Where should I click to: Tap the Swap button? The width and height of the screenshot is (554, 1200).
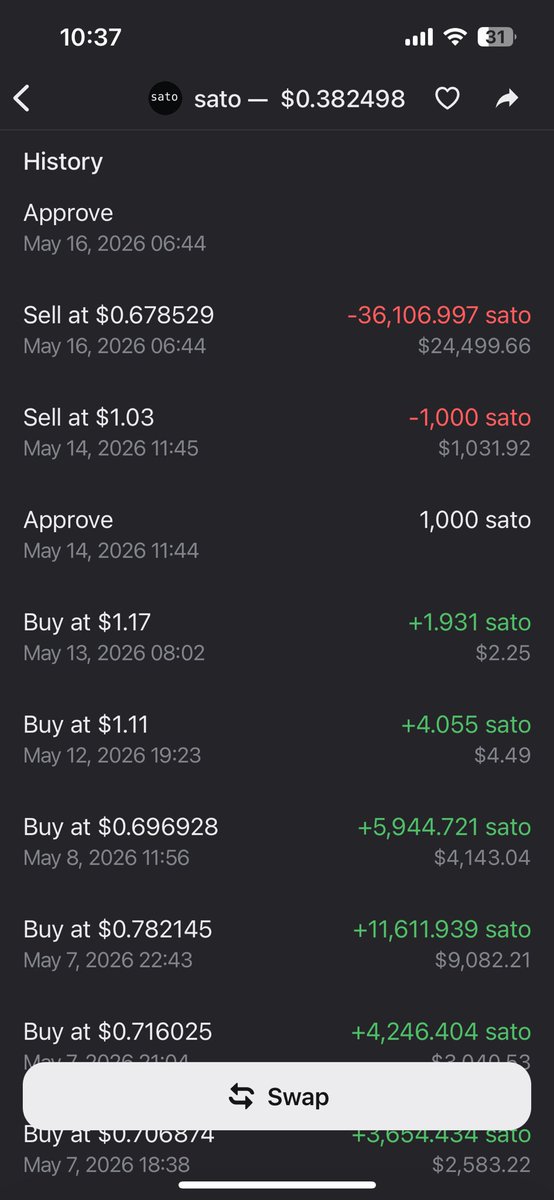[277, 1097]
